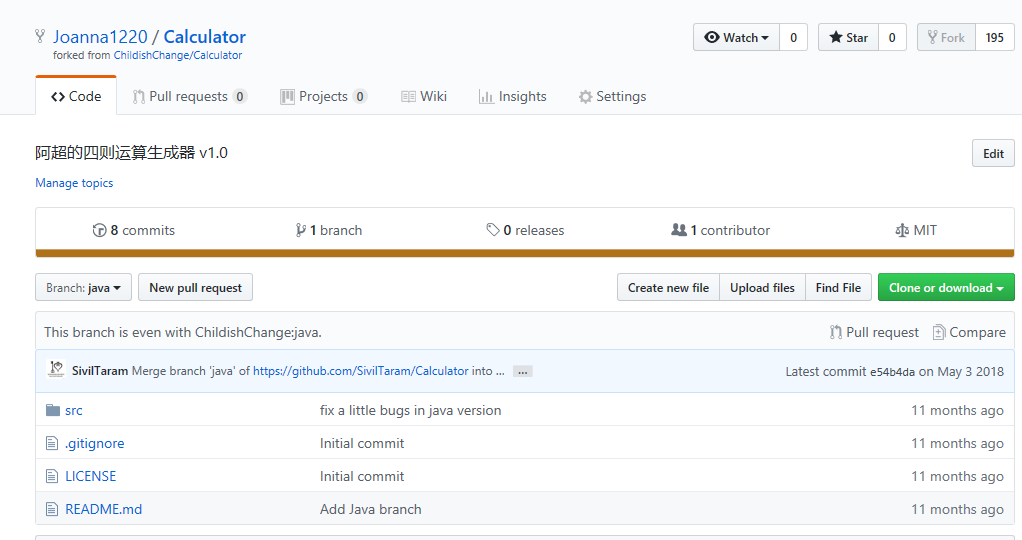Open the Watch dropdown
The height and width of the screenshot is (540, 1022).
click(736, 37)
